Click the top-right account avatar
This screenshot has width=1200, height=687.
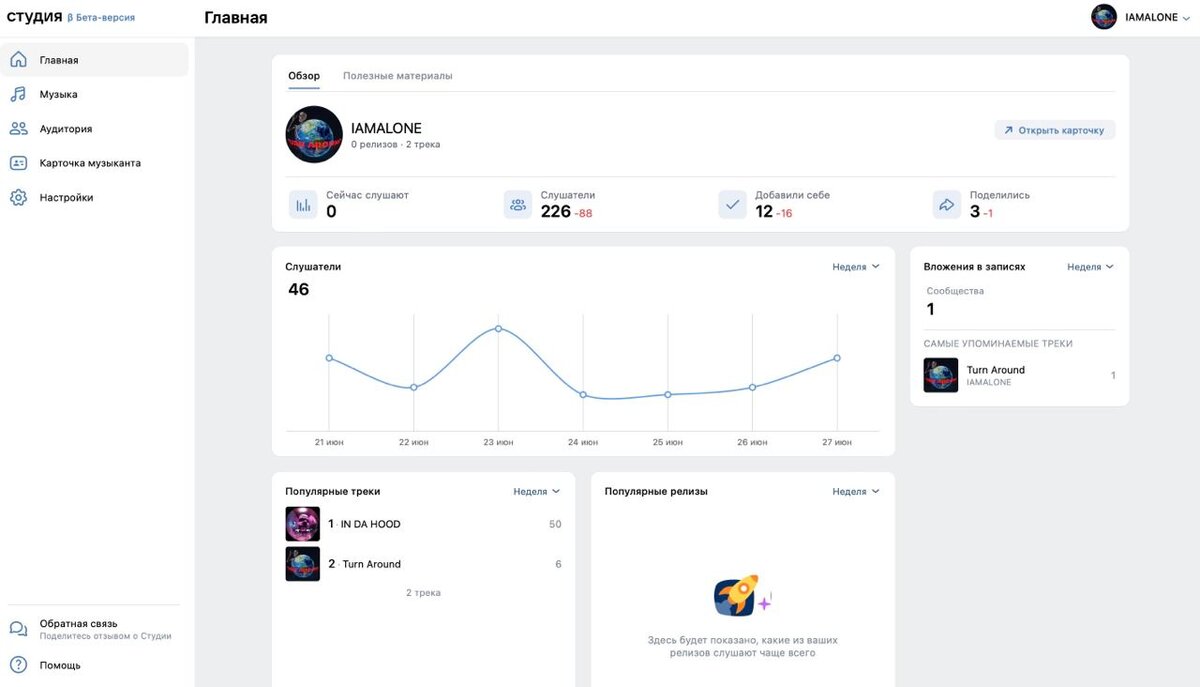(1104, 17)
